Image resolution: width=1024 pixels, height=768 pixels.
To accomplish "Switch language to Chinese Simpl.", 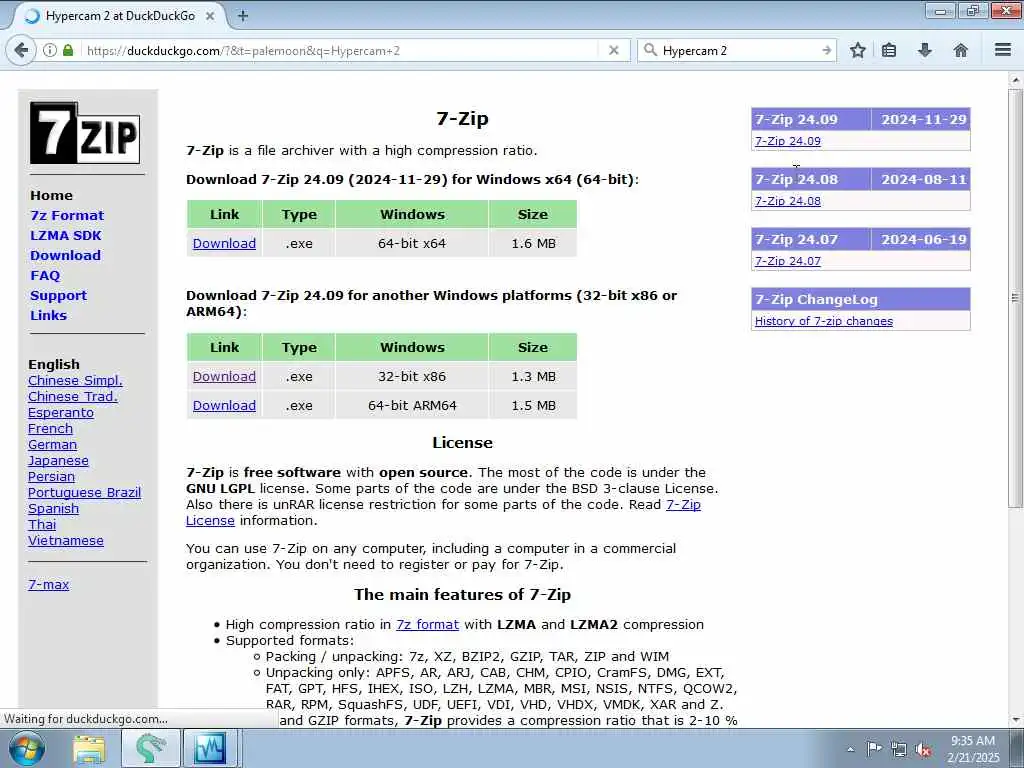I will click(x=75, y=381).
